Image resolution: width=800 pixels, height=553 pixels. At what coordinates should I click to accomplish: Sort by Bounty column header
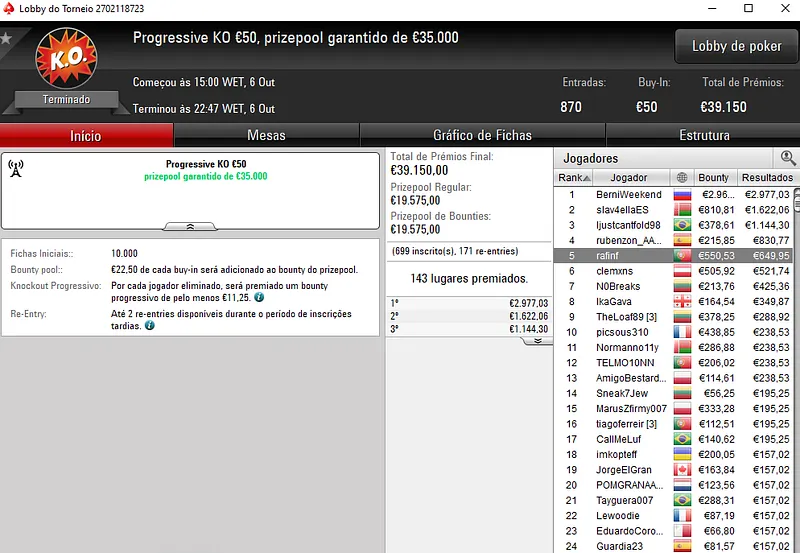[x=713, y=177]
